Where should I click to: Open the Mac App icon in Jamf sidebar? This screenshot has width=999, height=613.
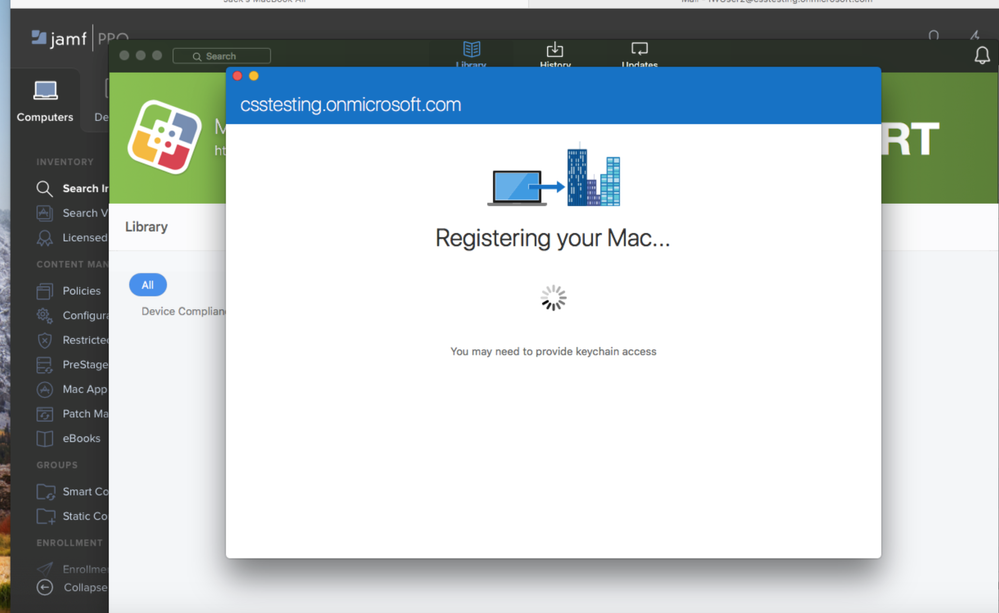coord(45,389)
